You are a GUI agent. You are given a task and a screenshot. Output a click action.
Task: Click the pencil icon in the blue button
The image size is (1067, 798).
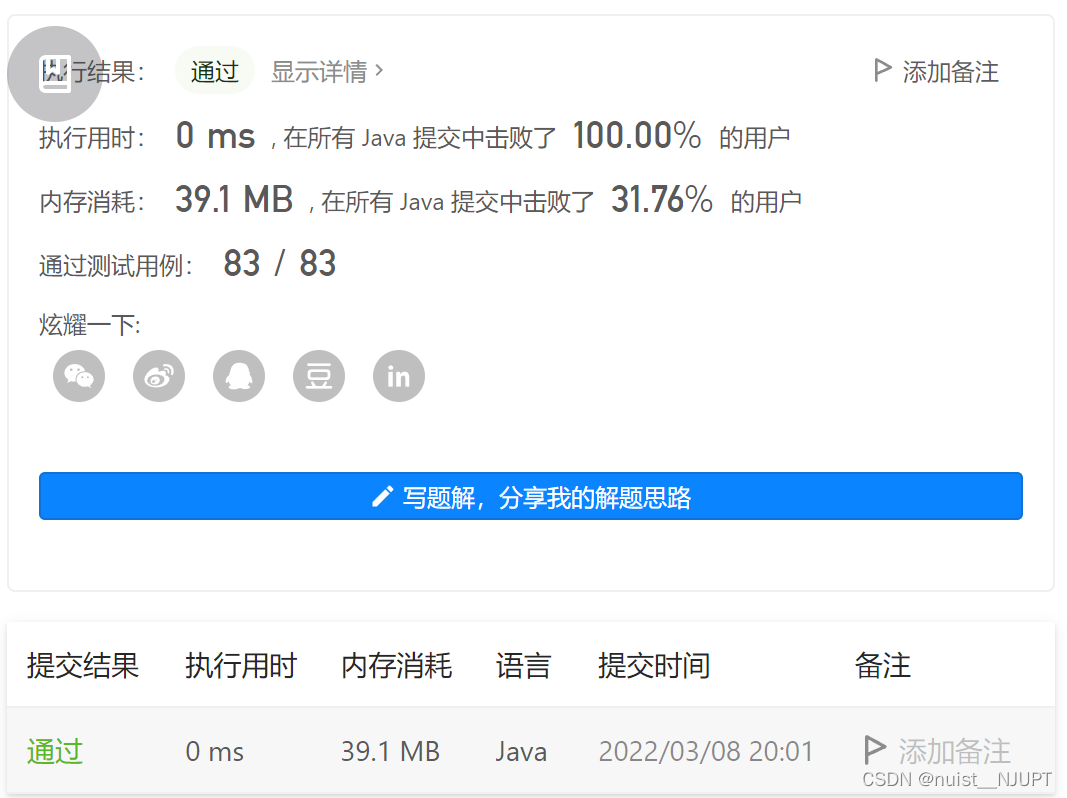[x=382, y=495]
